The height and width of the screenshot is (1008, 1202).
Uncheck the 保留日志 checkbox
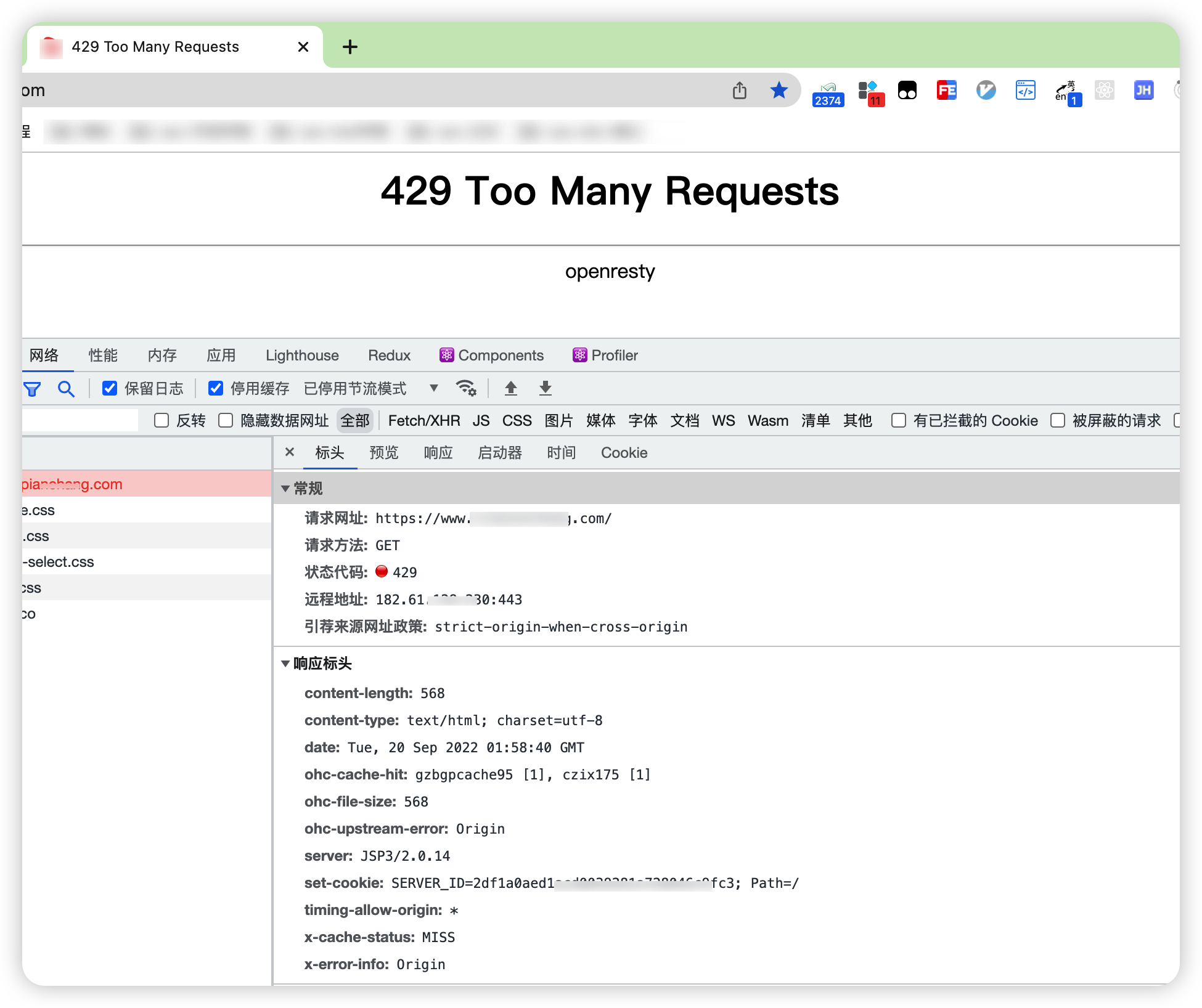110,388
